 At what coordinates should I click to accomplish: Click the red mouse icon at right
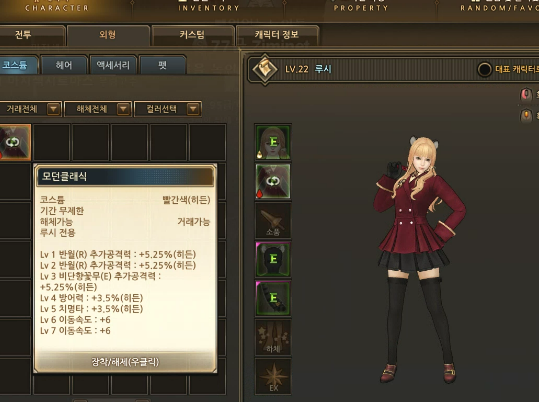tap(526, 95)
